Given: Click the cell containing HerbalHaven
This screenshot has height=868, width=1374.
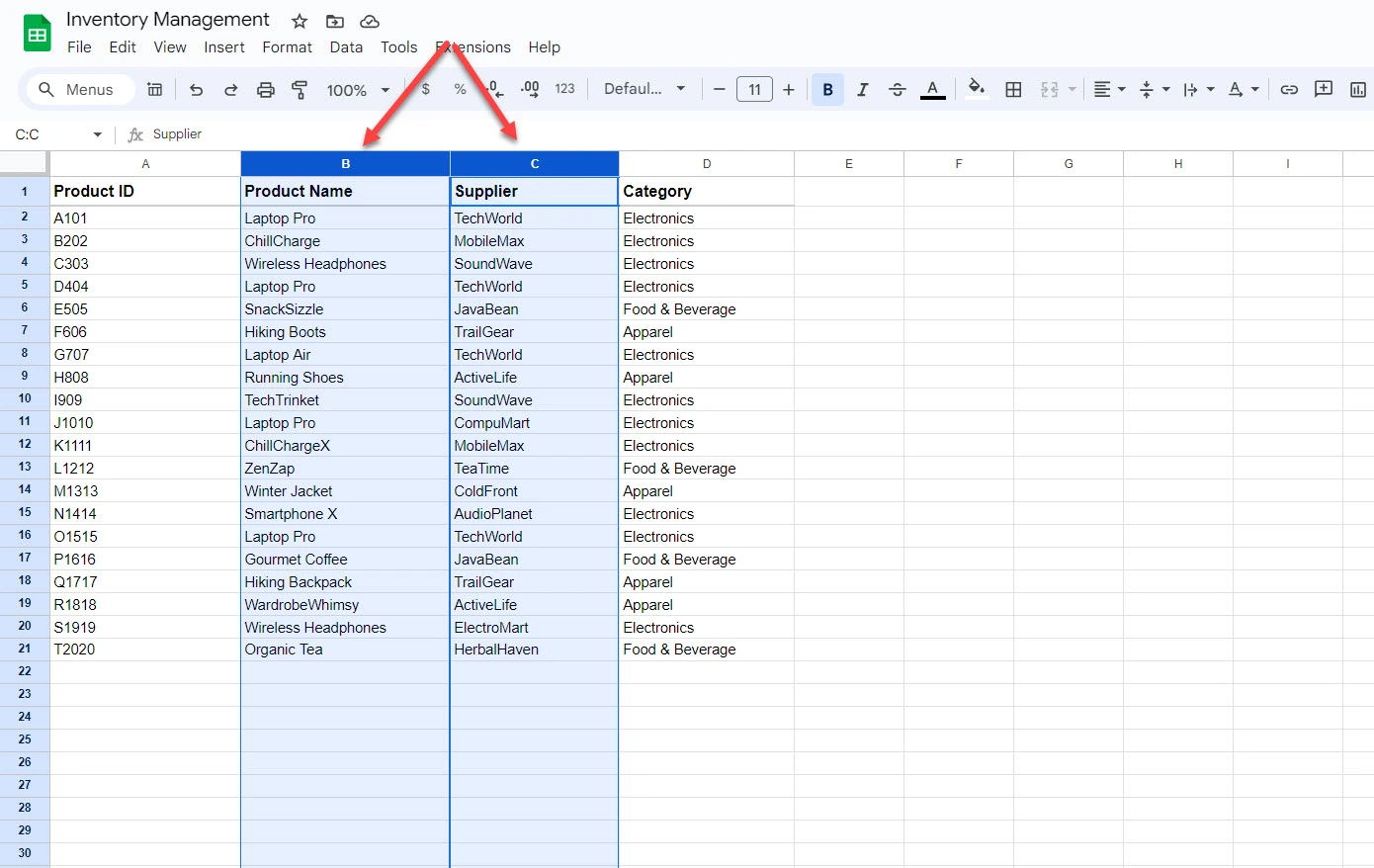Looking at the screenshot, I should pyautogui.click(x=535, y=650).
